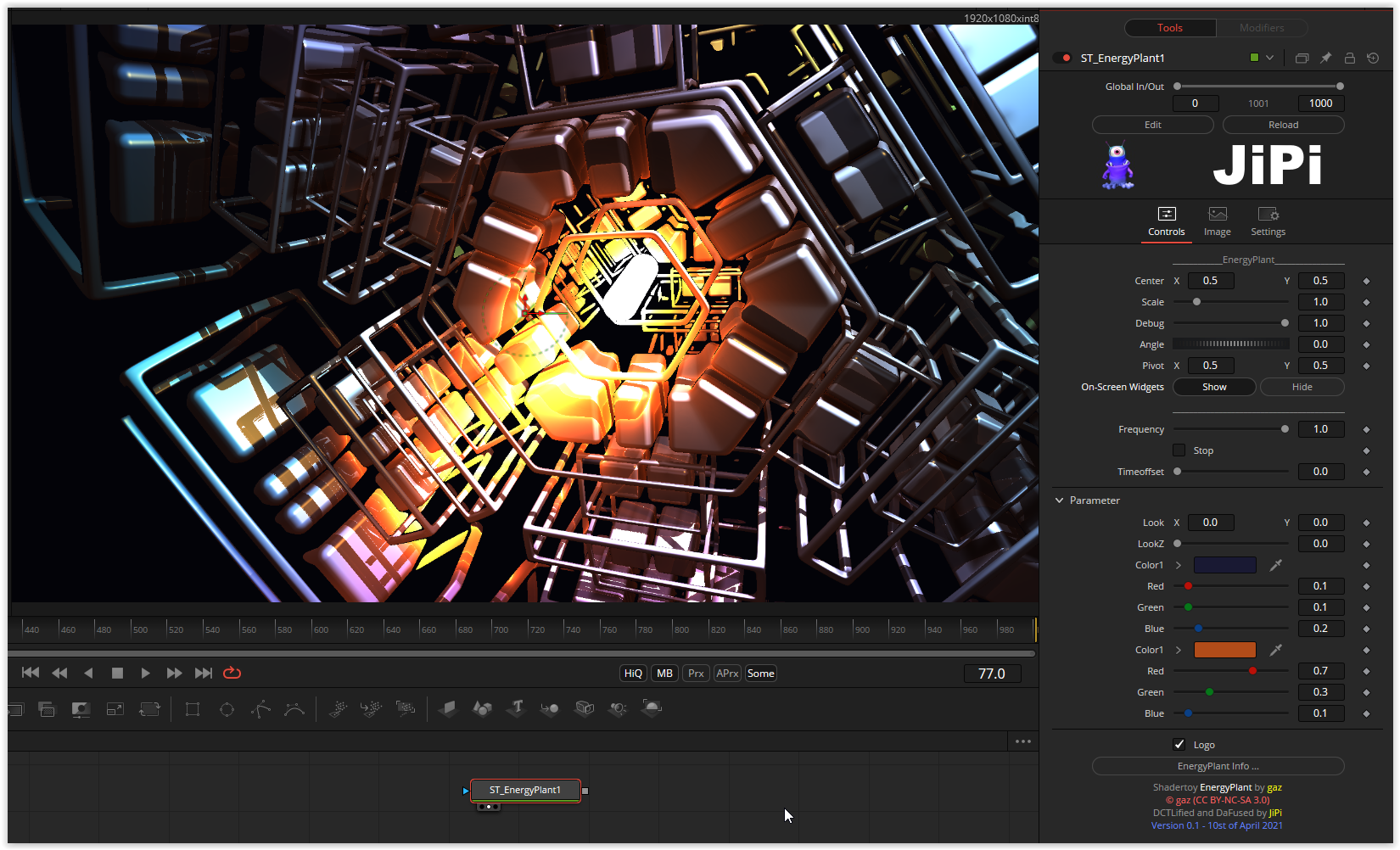Select the Polygon mask tool
The height and width of the screenshot is (850, 1400).
(260, 709)
